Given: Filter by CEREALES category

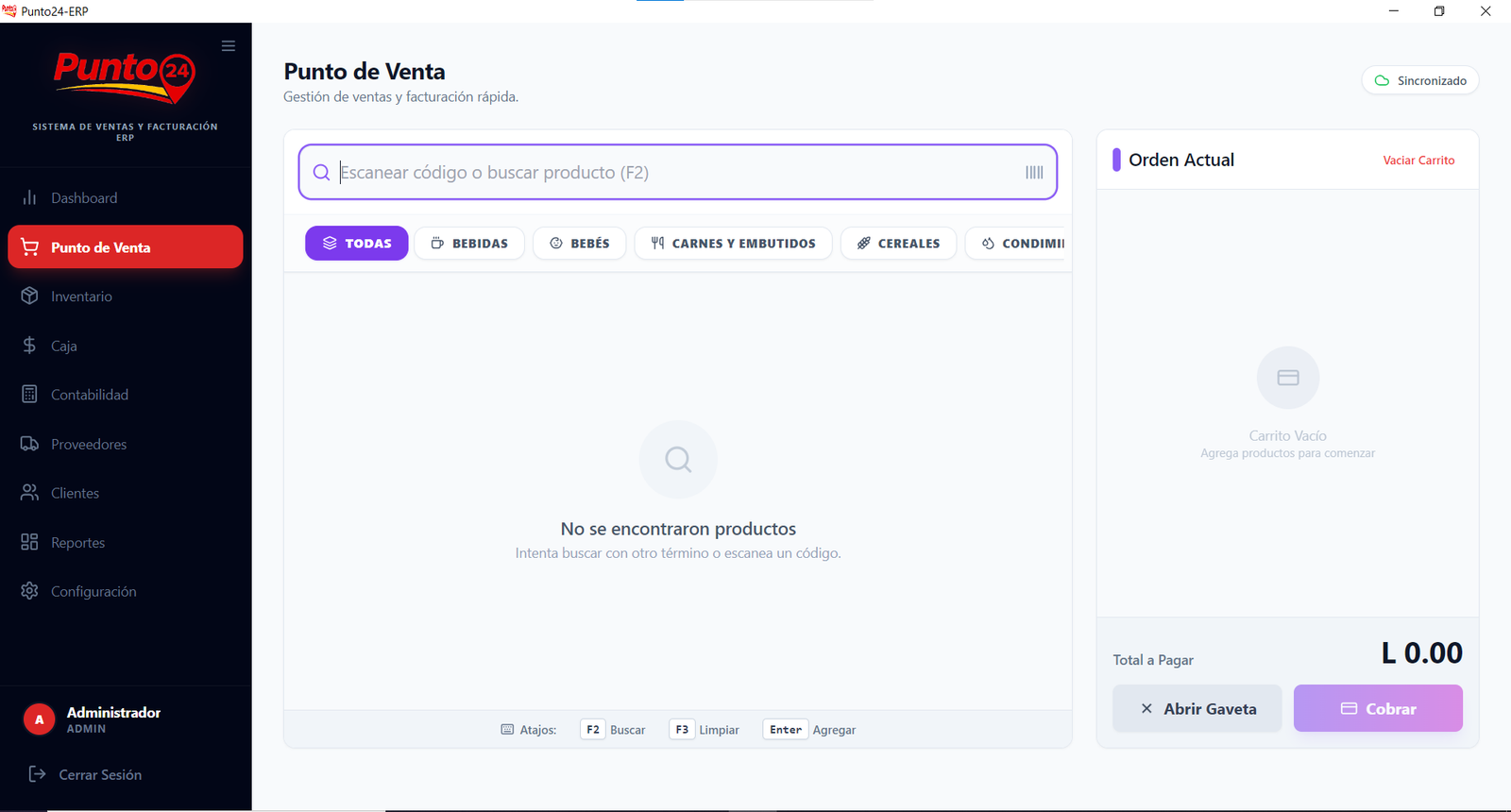Looking at the screenshot, I should pyautogui.click(x=898, y=243).
